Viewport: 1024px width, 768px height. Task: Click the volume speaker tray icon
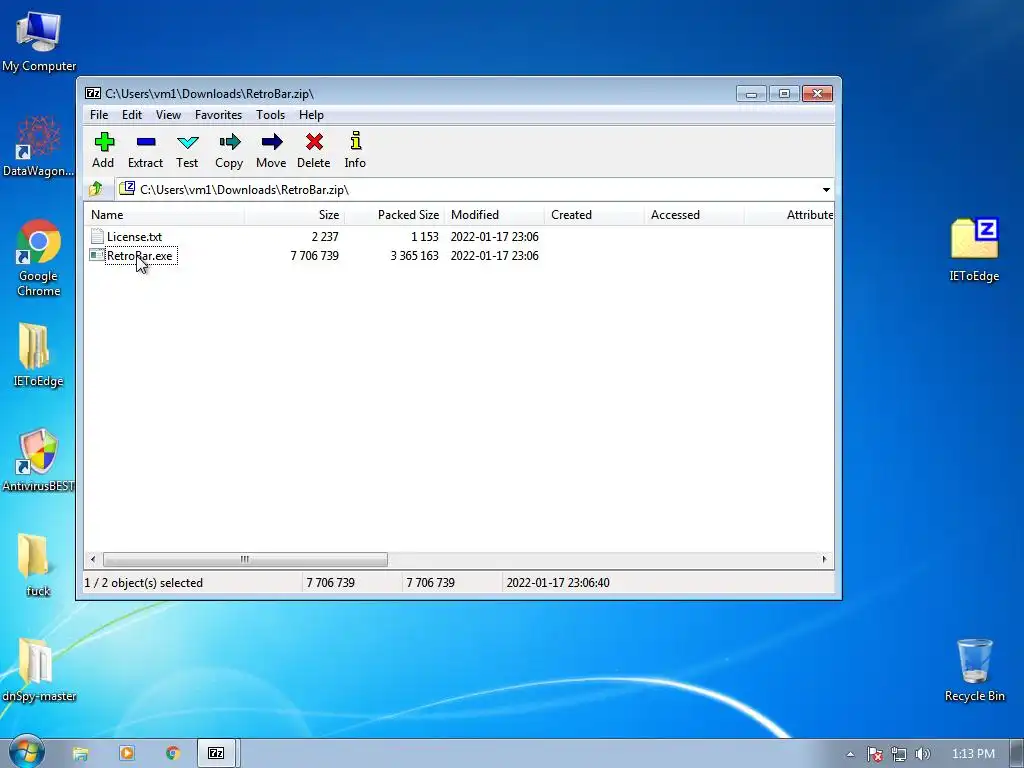pyautogui.click(x=922, y=754)
